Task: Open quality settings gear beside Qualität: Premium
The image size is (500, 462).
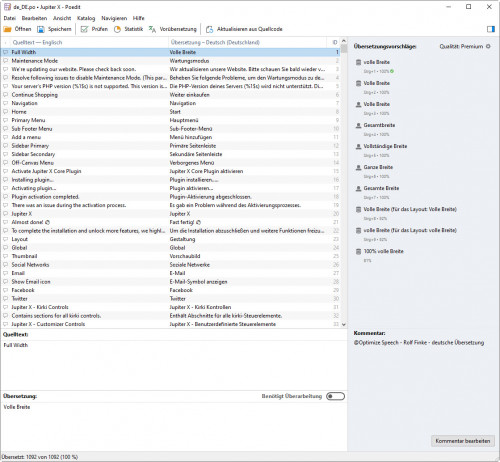Action: tap(488, 46)
